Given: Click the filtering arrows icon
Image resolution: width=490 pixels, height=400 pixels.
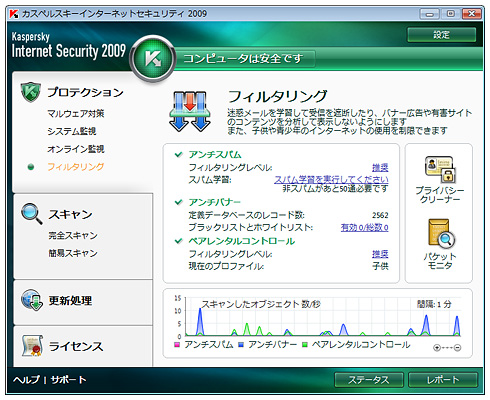Looking at the screenshot, I should coord(190,111).
